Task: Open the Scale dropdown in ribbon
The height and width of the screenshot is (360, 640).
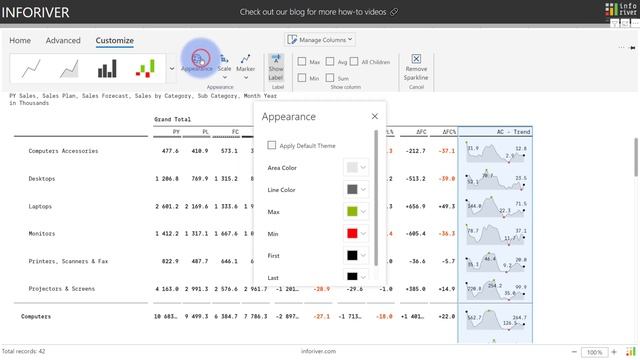Action: tap(224, 67)
